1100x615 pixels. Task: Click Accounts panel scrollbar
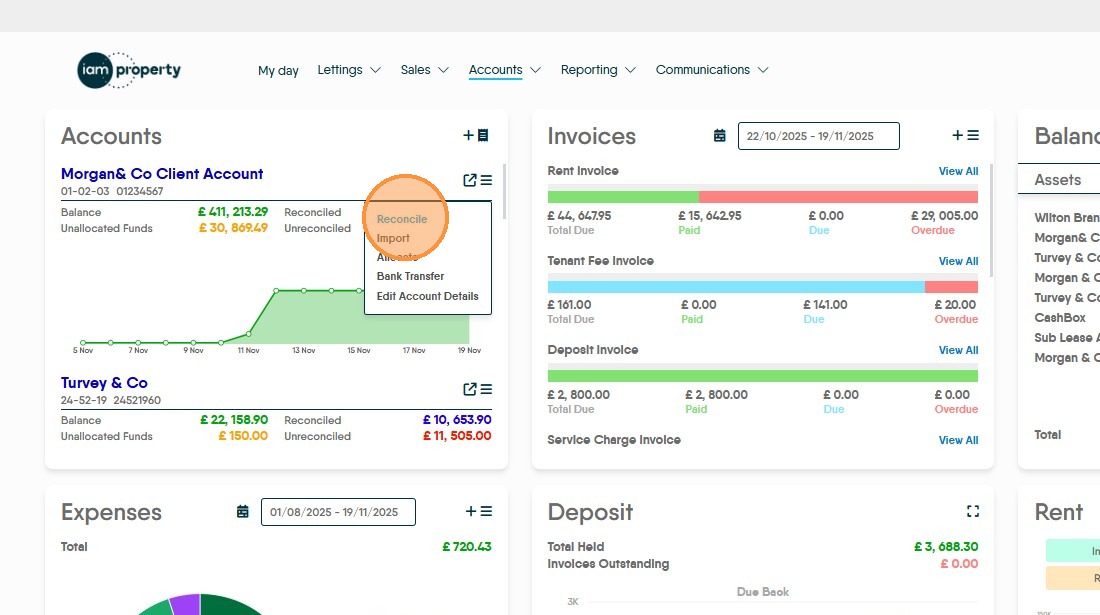504,191
